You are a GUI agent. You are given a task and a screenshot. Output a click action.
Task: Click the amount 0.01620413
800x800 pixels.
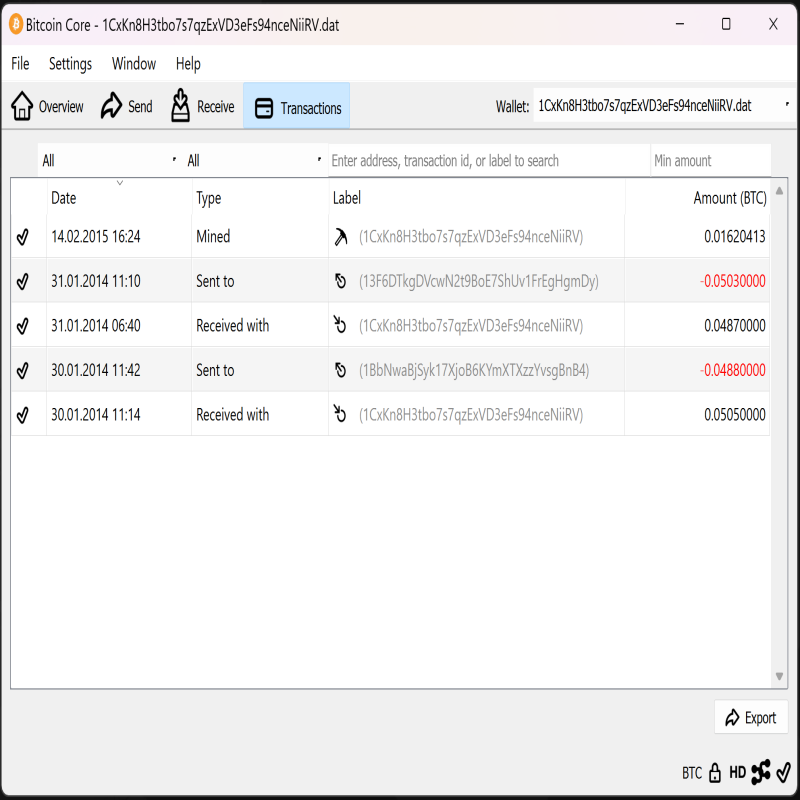pyautogui.click(x=735, y=237)
